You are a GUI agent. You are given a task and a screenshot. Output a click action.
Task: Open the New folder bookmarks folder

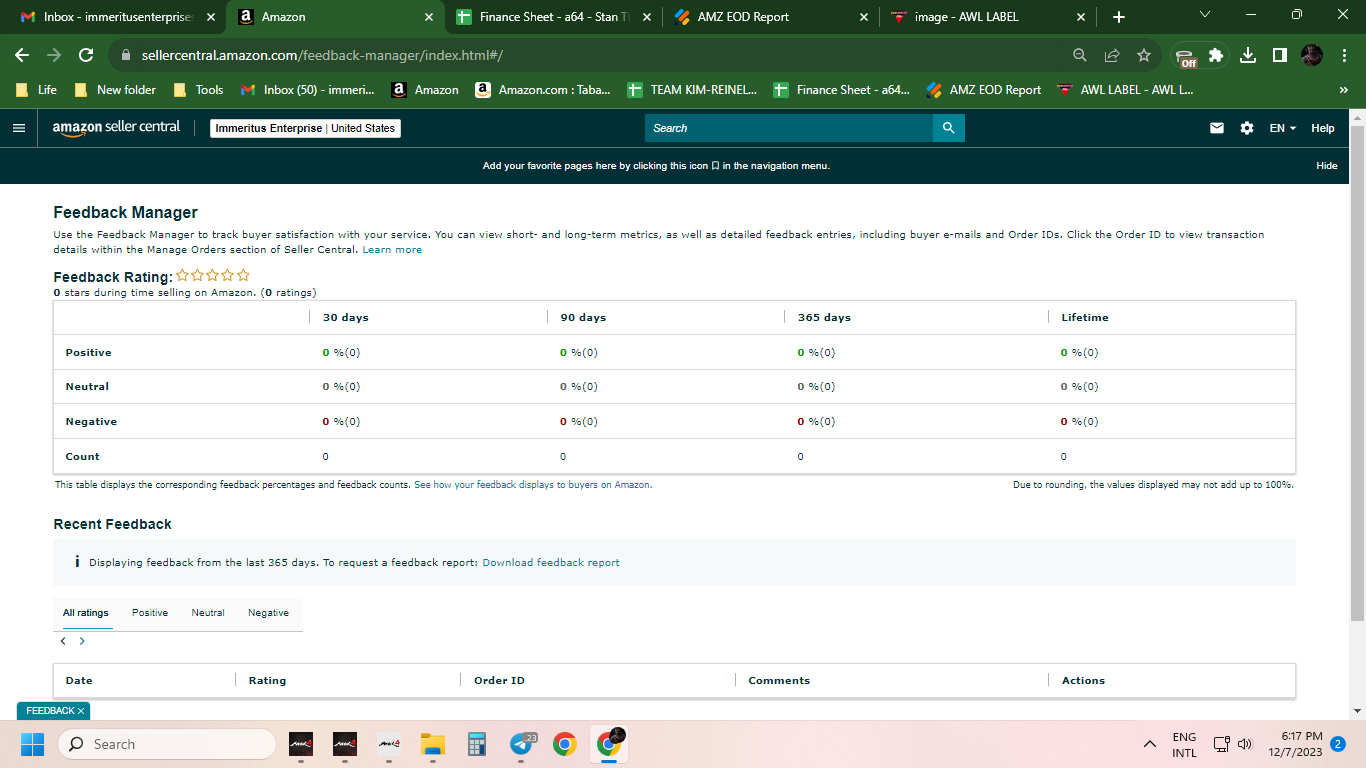pyautogui.click(x=115, y=90)
